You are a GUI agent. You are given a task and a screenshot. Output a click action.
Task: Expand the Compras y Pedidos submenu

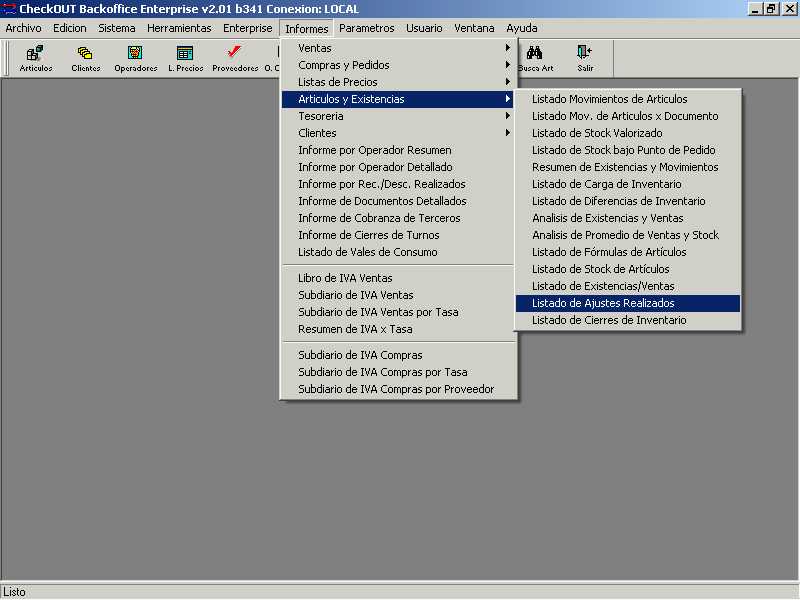click(397, 65)
